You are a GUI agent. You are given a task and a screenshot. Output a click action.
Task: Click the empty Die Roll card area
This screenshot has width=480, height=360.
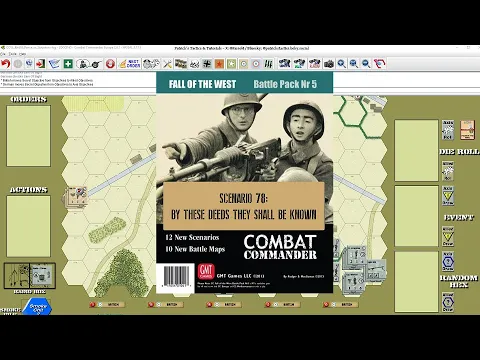click(416, 150)
